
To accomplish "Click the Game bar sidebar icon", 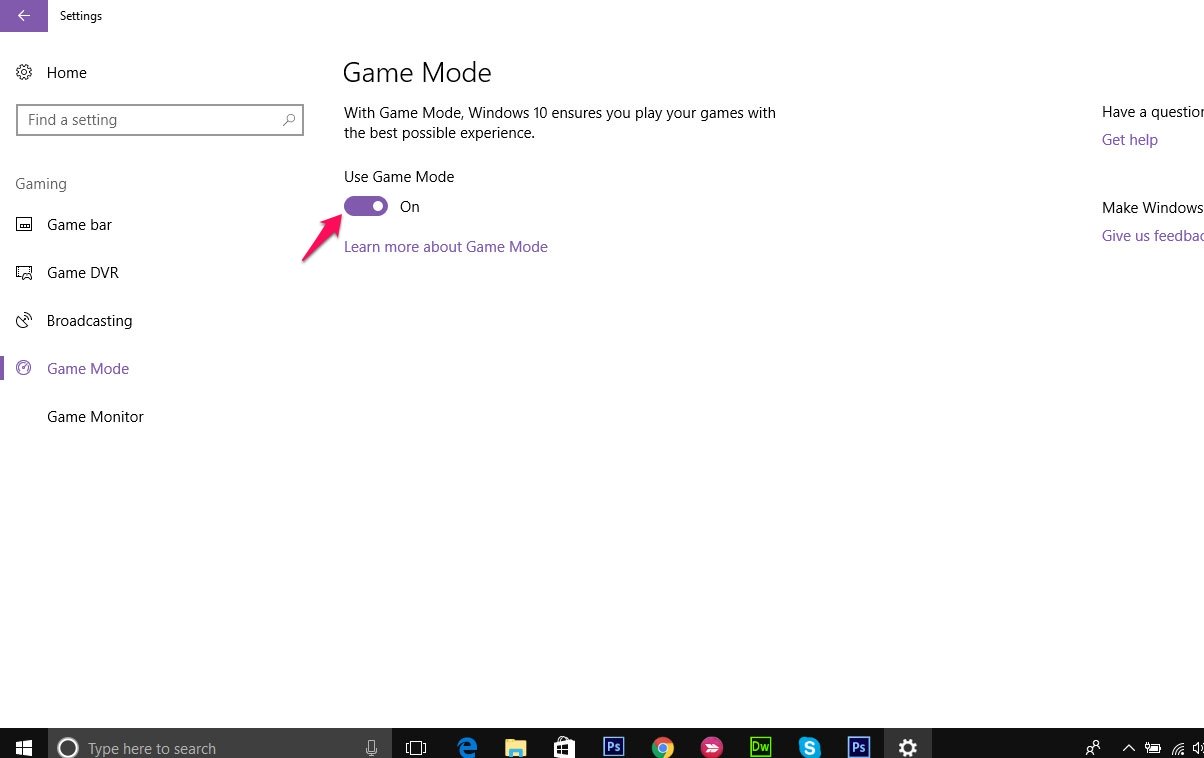I will 24,225.
